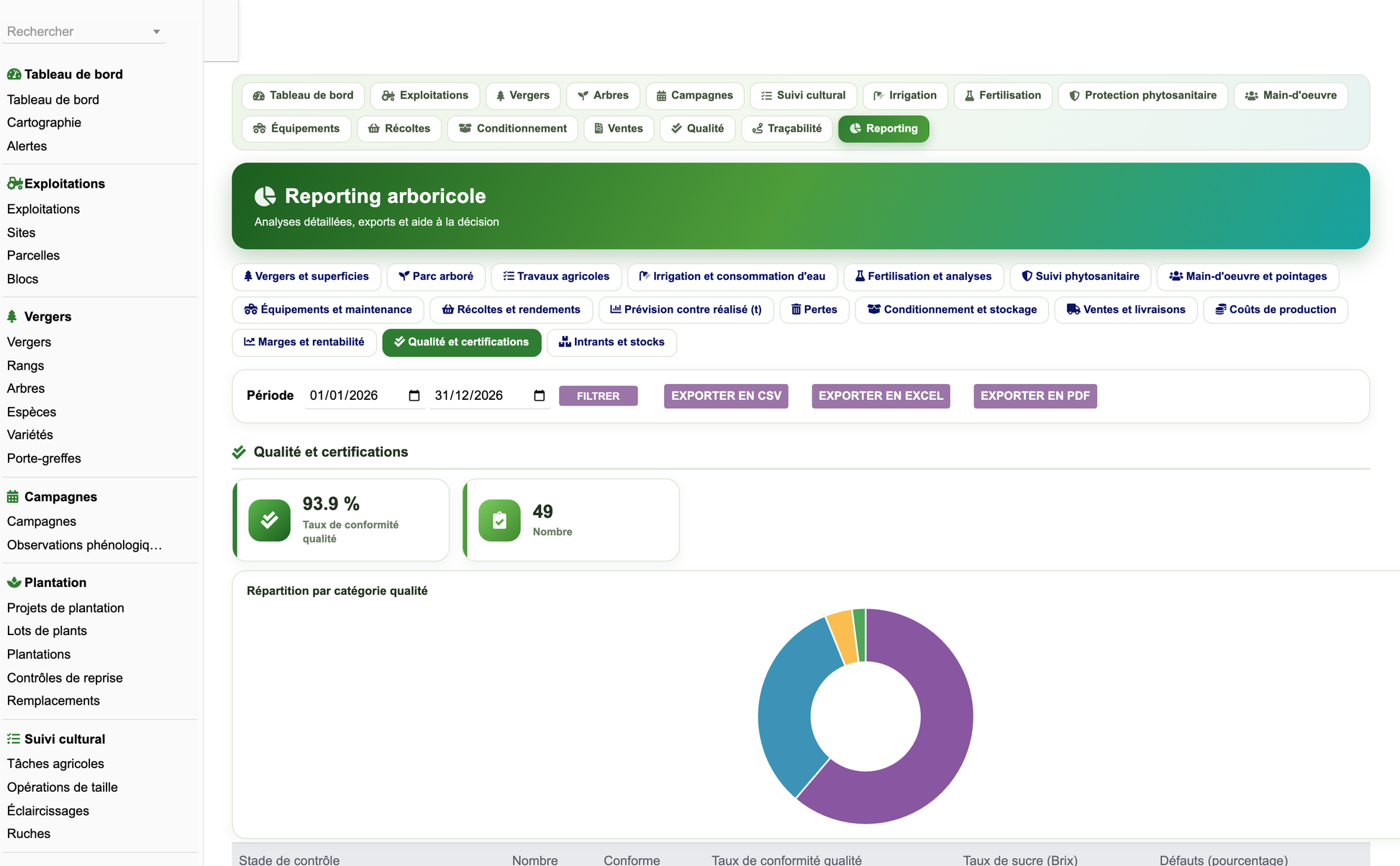Click the Vergers tree icon in sidebar
This screenshot has height=866, width=1400.
12,316
